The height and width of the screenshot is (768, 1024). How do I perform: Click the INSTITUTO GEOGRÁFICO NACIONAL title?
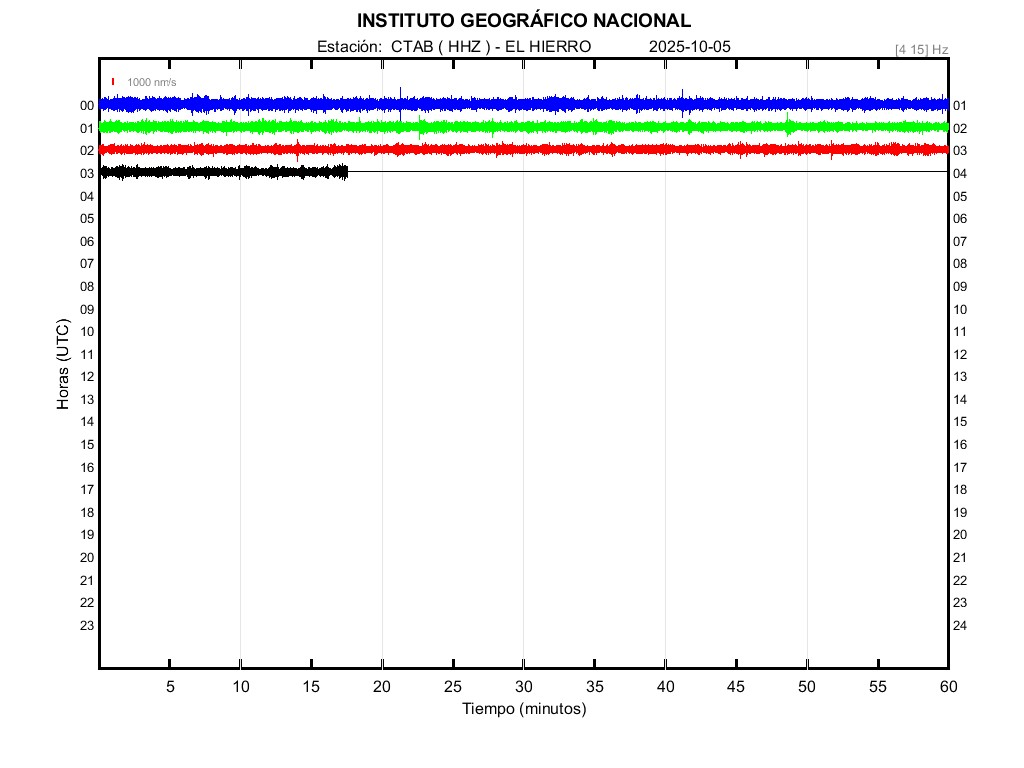(523, 21)
